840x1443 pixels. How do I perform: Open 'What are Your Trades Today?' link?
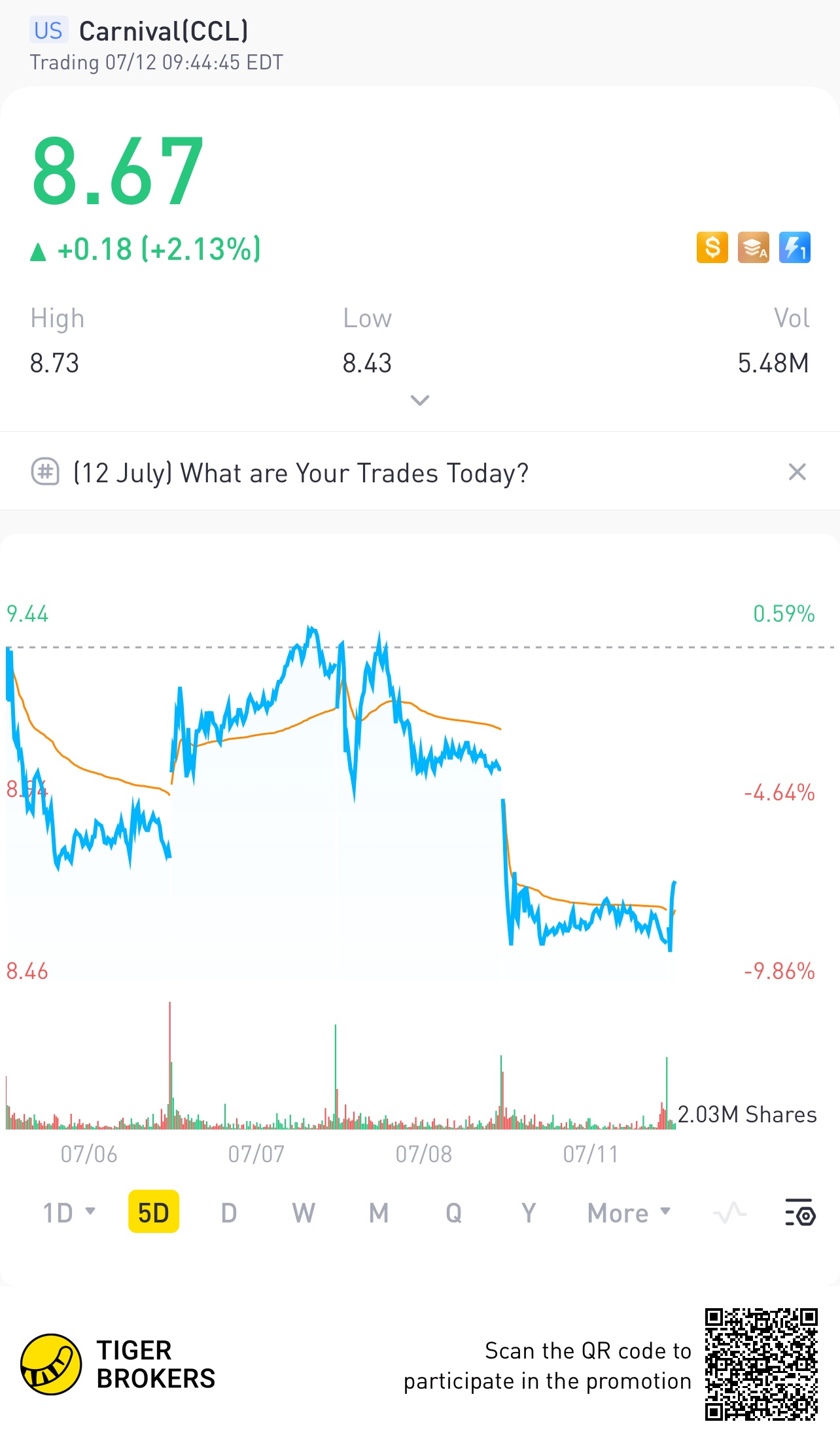(301, 472)
